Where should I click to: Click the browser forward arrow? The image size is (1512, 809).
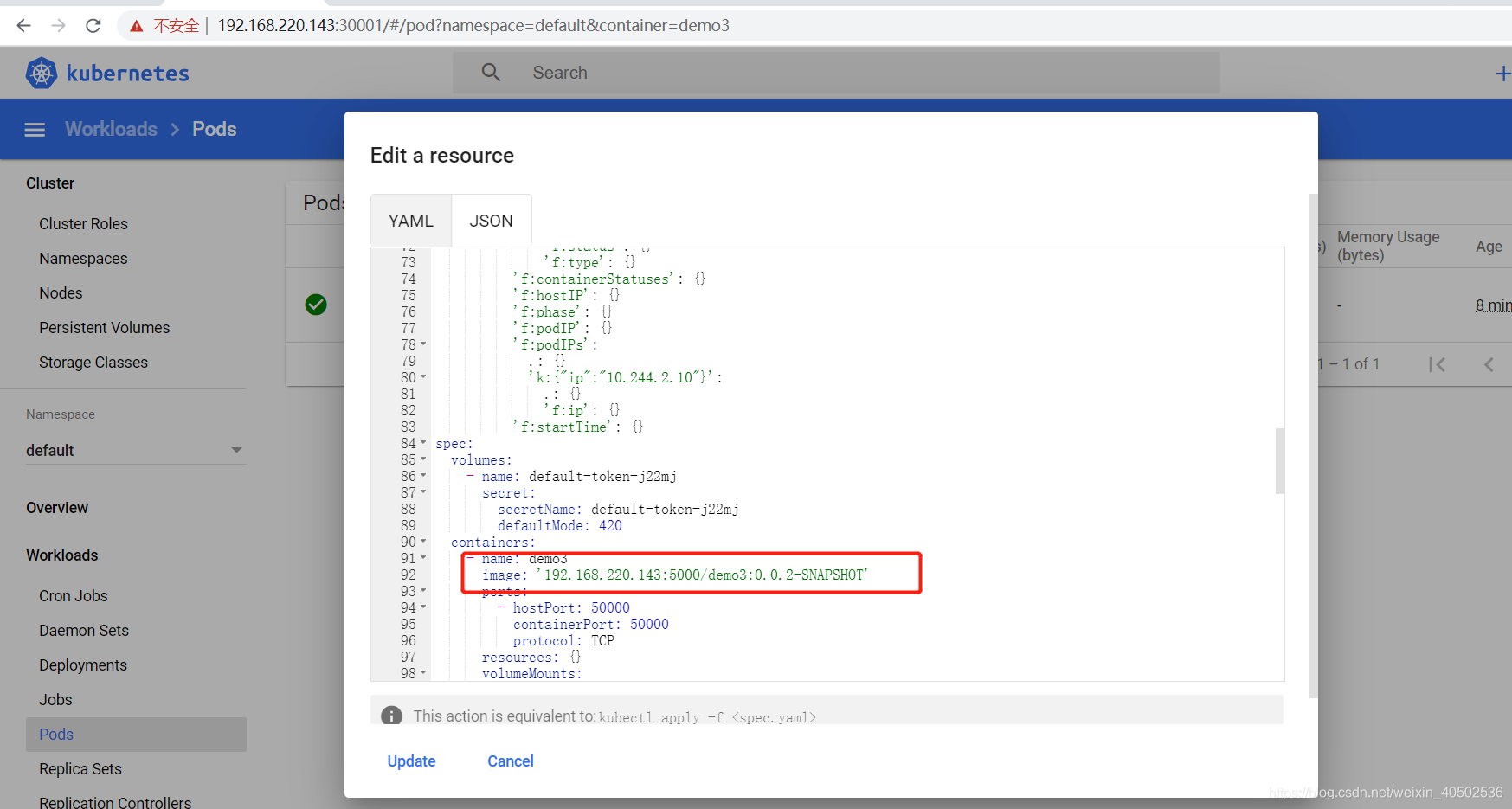point(58,26)
